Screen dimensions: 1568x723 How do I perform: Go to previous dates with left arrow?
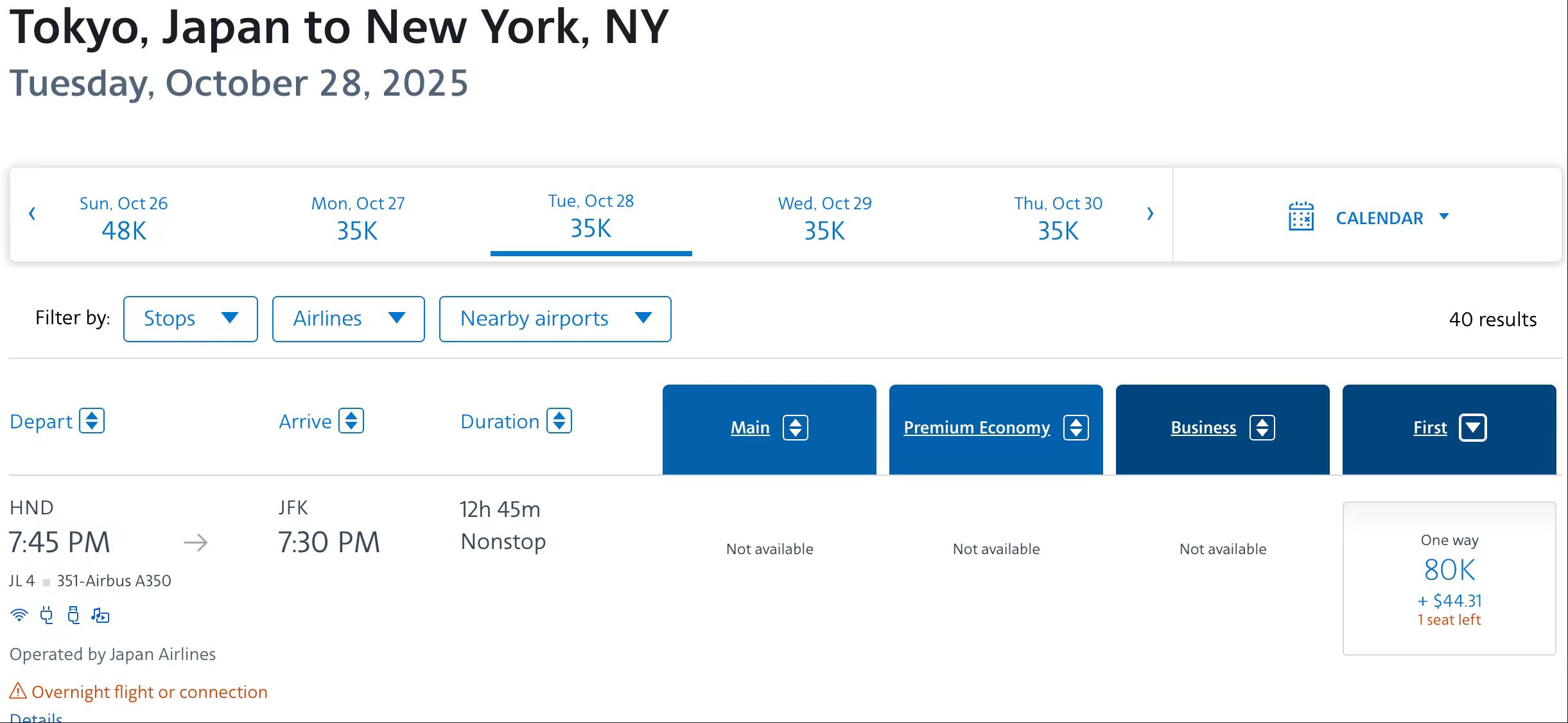[x=32, y=214]
